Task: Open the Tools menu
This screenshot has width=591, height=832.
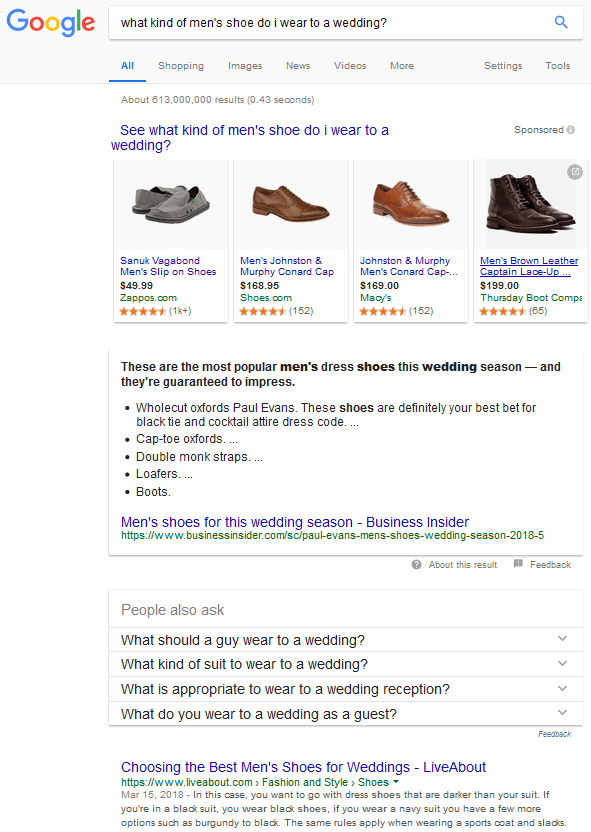Action: (x=558, y=66)
